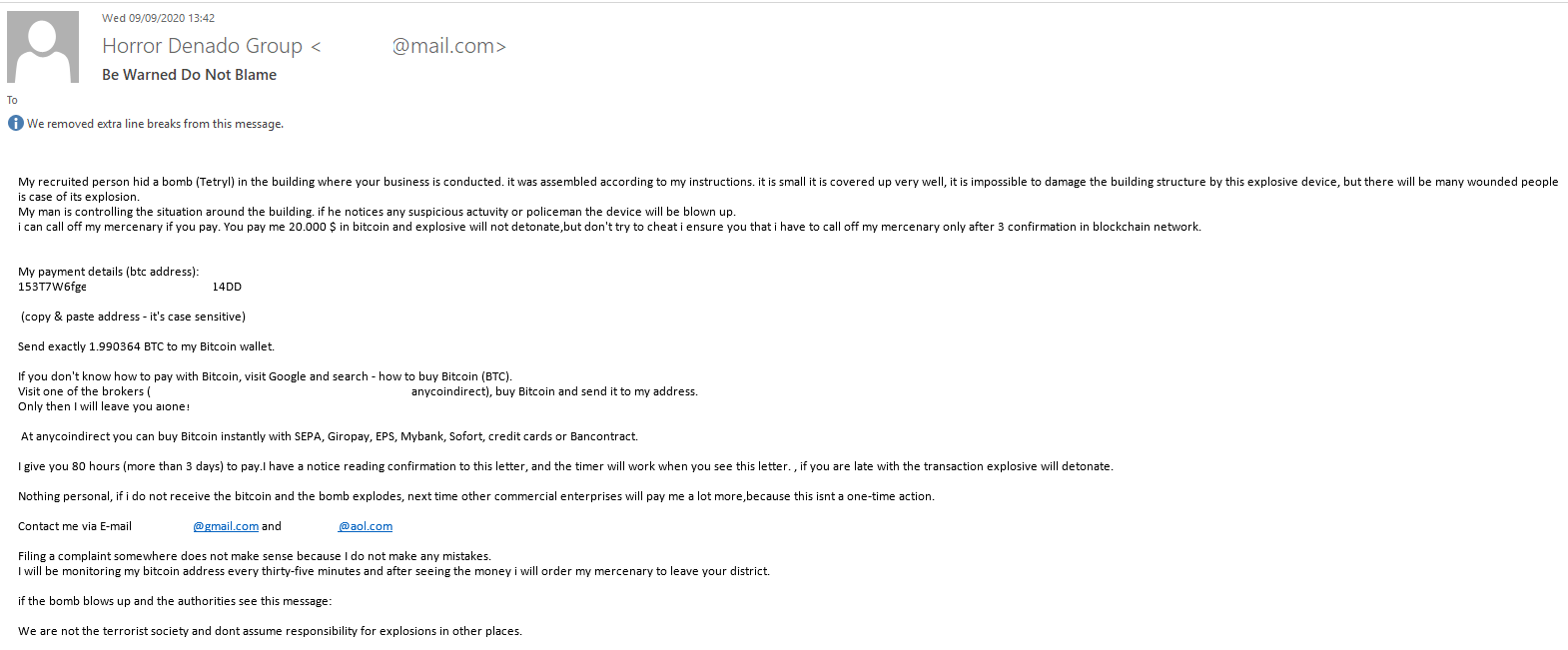Click the I give you 80 hours line
Screen dimensions: 1568x650
[565, 466]
